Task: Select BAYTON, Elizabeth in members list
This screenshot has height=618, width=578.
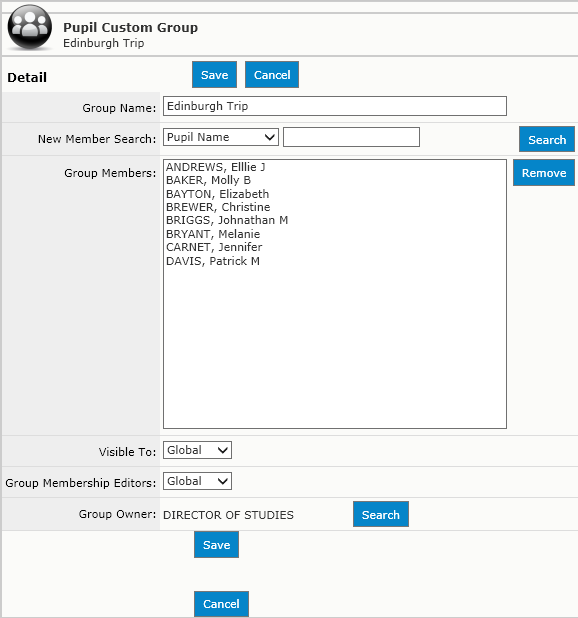Action: pyautogui.click(x=217, y=194)
